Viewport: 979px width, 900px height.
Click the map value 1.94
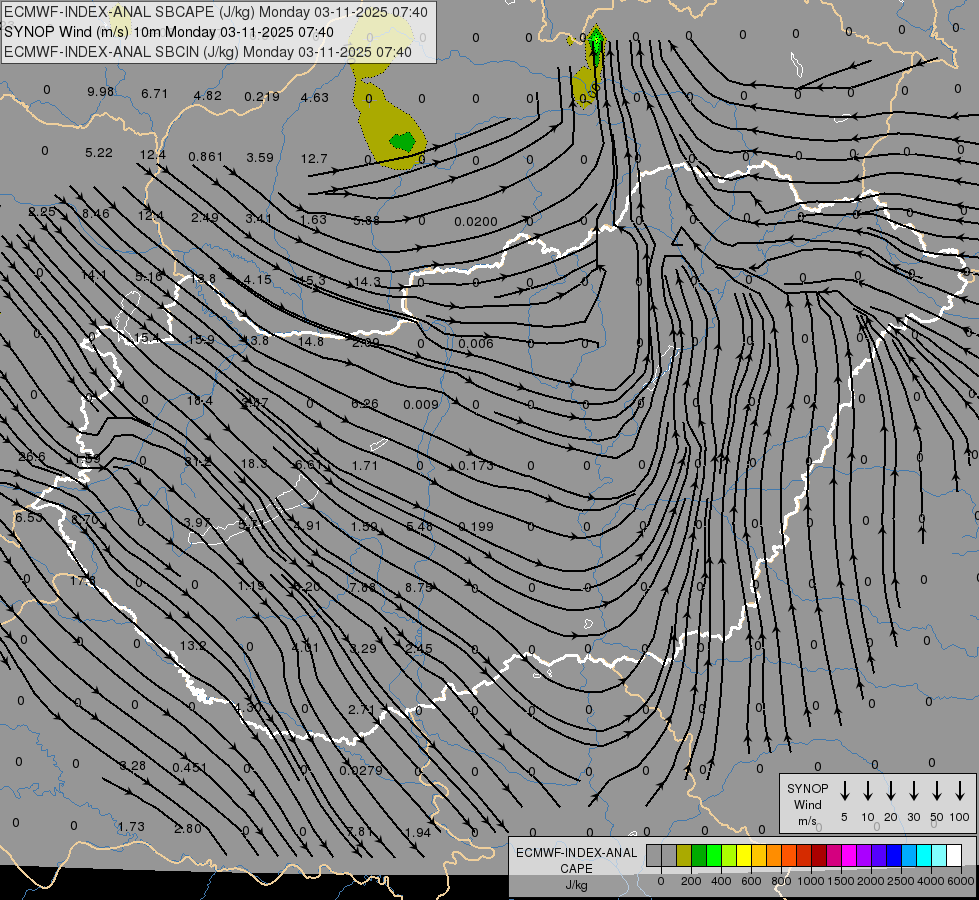click(x=418, y=833)
